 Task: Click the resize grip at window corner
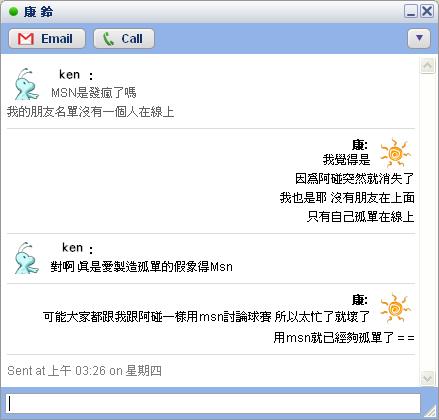[x=431, y=412]
